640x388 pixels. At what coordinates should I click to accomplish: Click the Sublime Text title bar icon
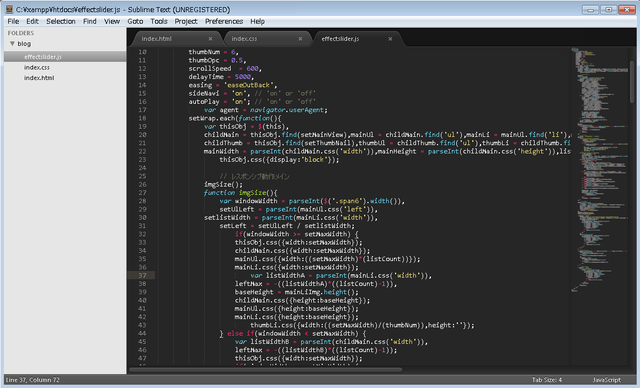9,9
